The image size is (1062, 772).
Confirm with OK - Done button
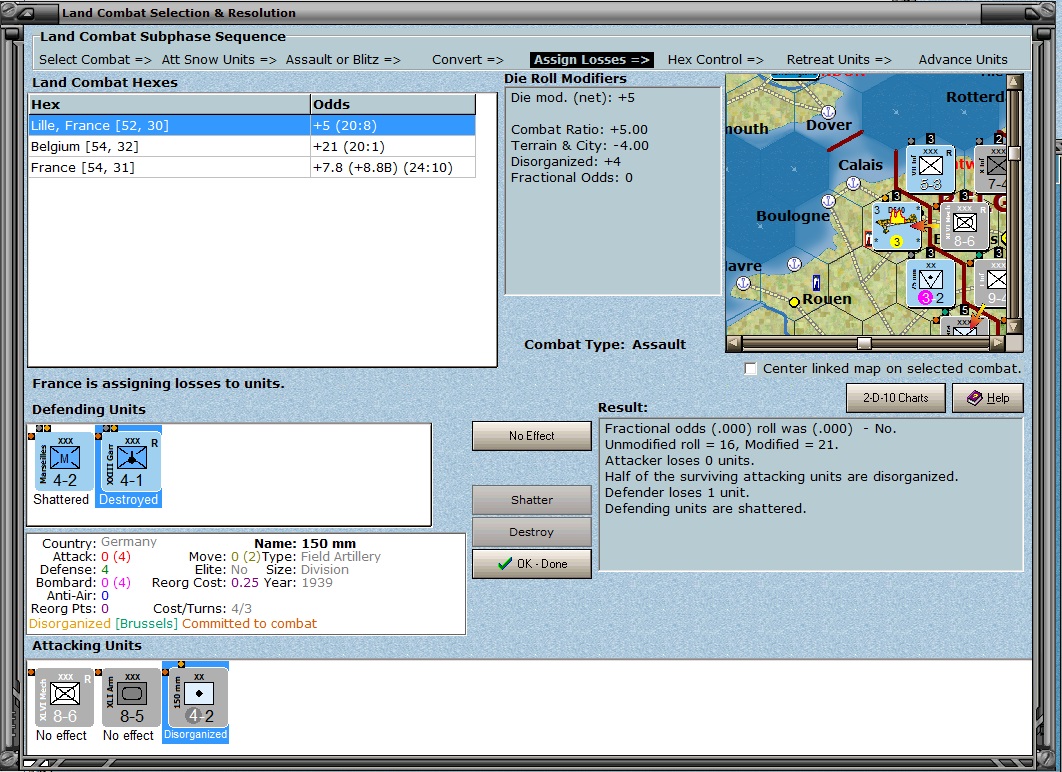point(532,564)
